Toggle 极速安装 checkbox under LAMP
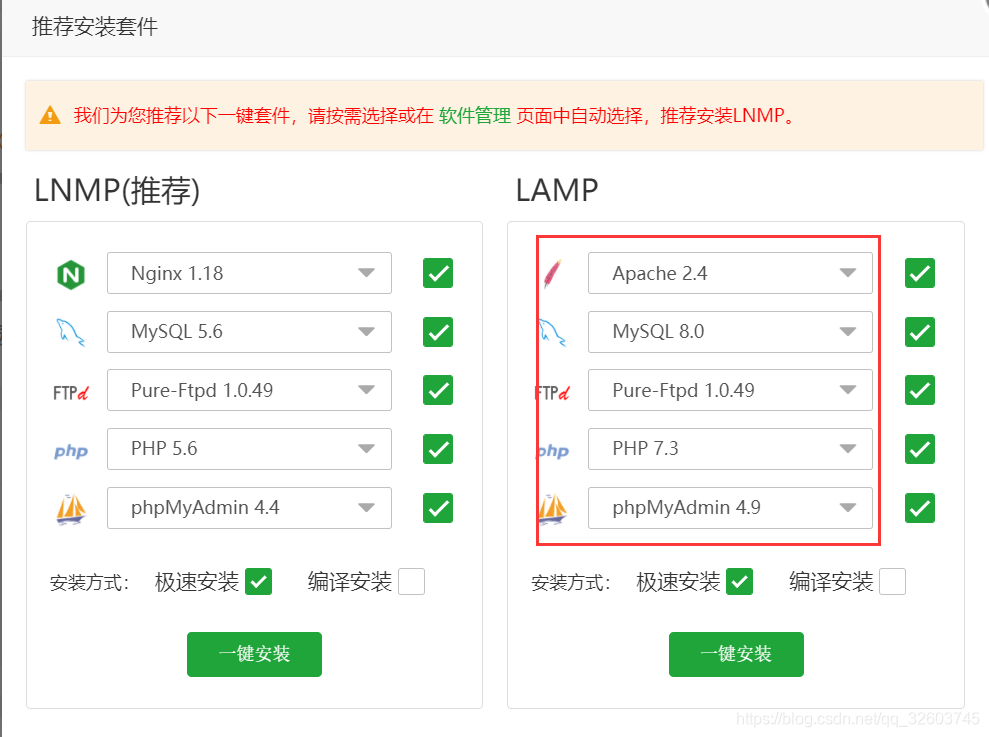 pyautogui.click(x=739, y=582)
